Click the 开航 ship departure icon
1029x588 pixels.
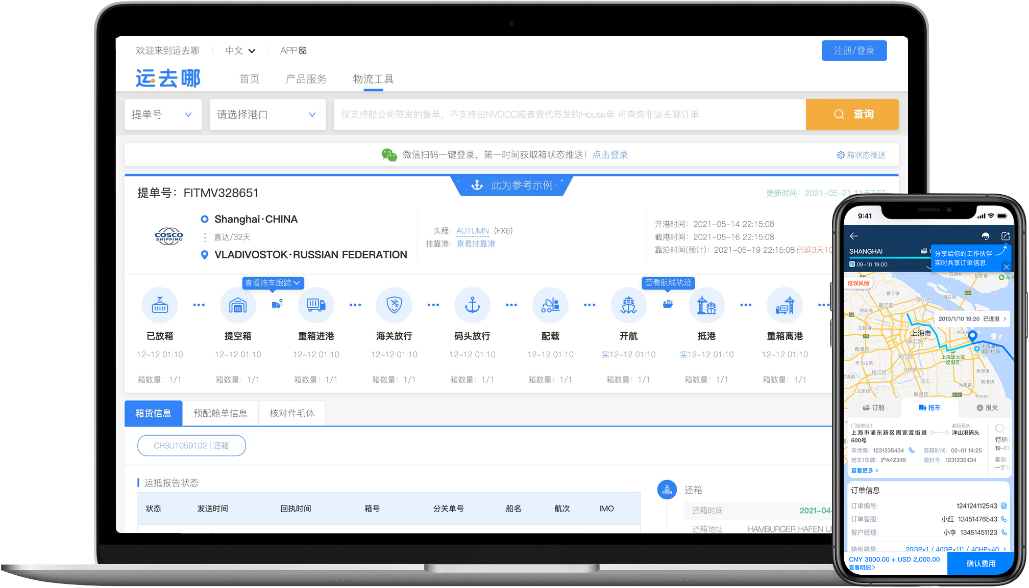(628, 305)
